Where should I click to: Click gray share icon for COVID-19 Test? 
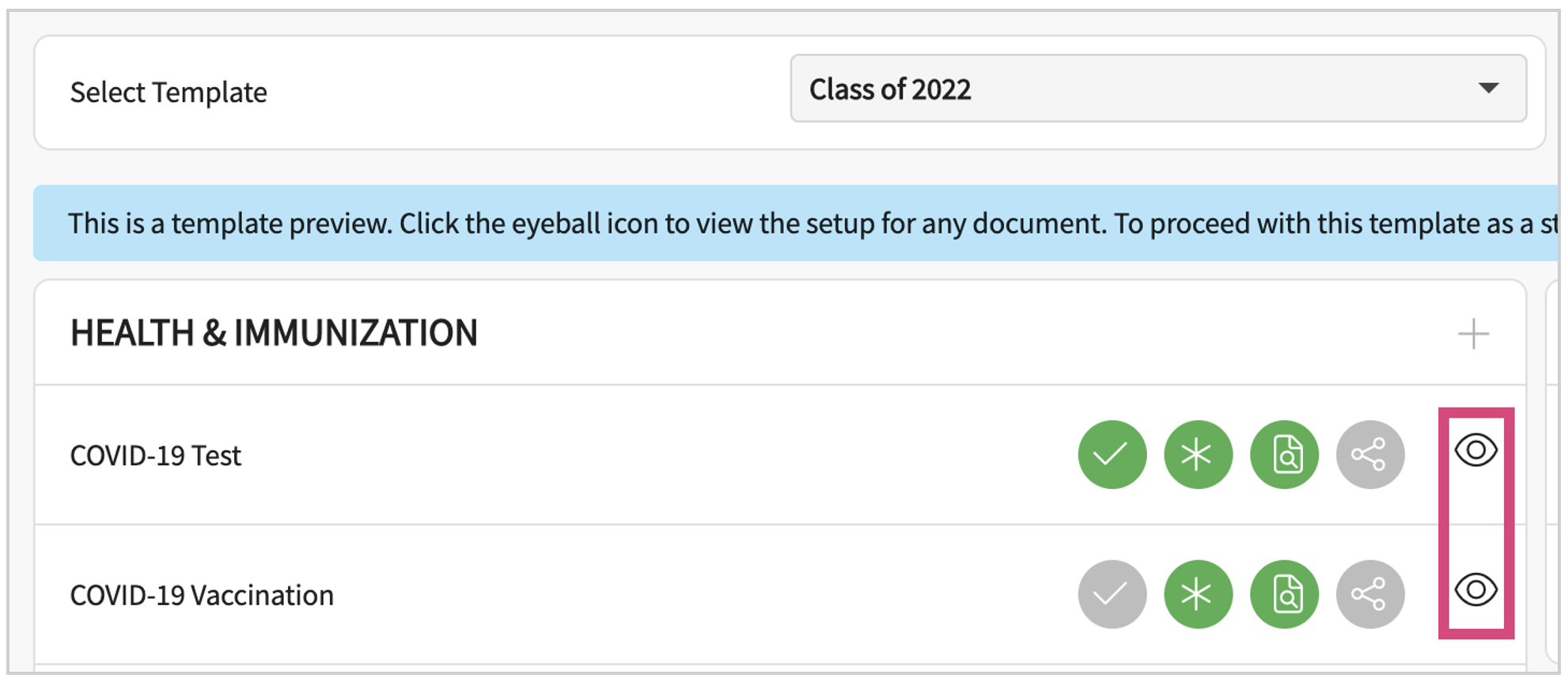(1370, 454)
